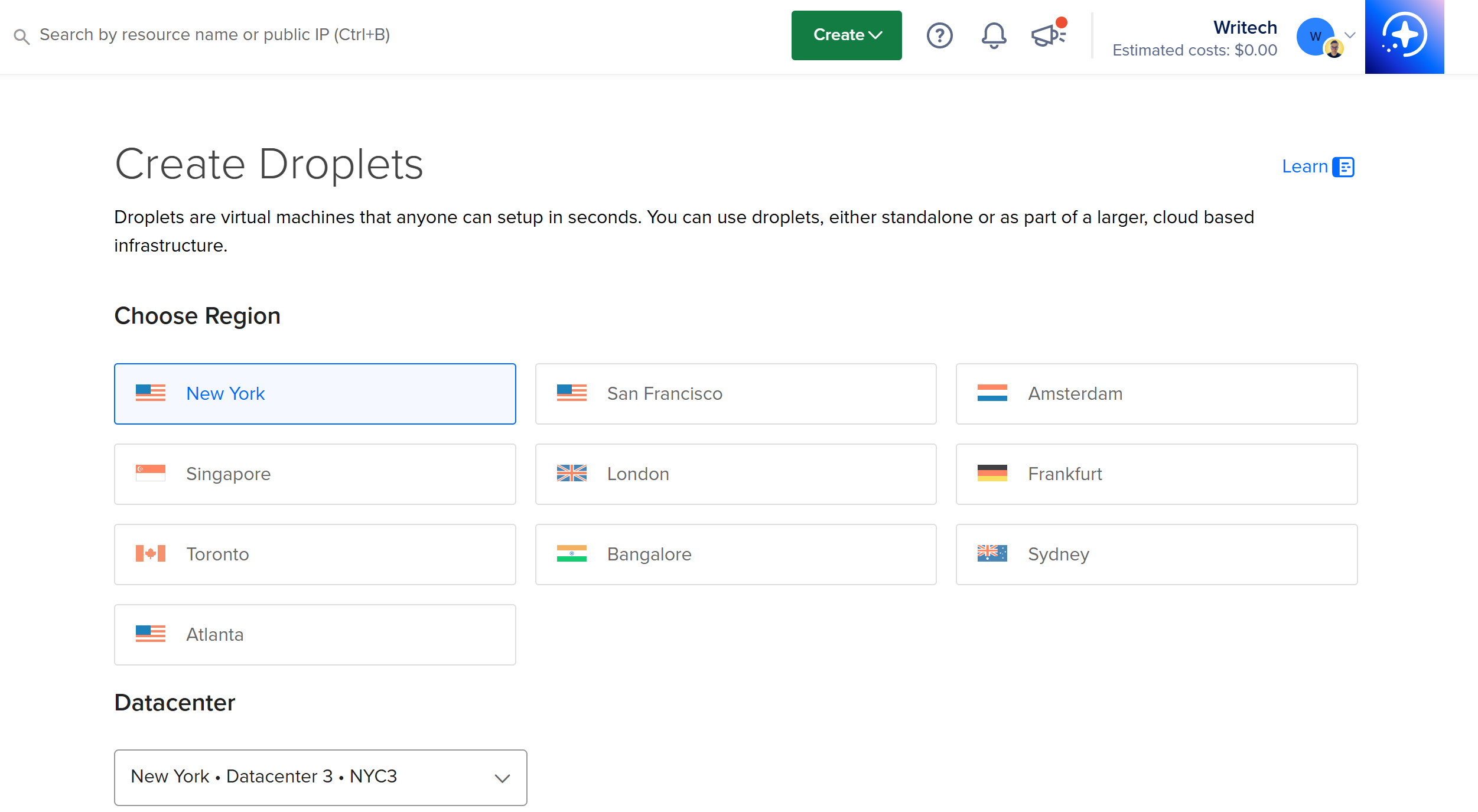
Task: Click the search magnifier icon
Action: click(22, 35)
